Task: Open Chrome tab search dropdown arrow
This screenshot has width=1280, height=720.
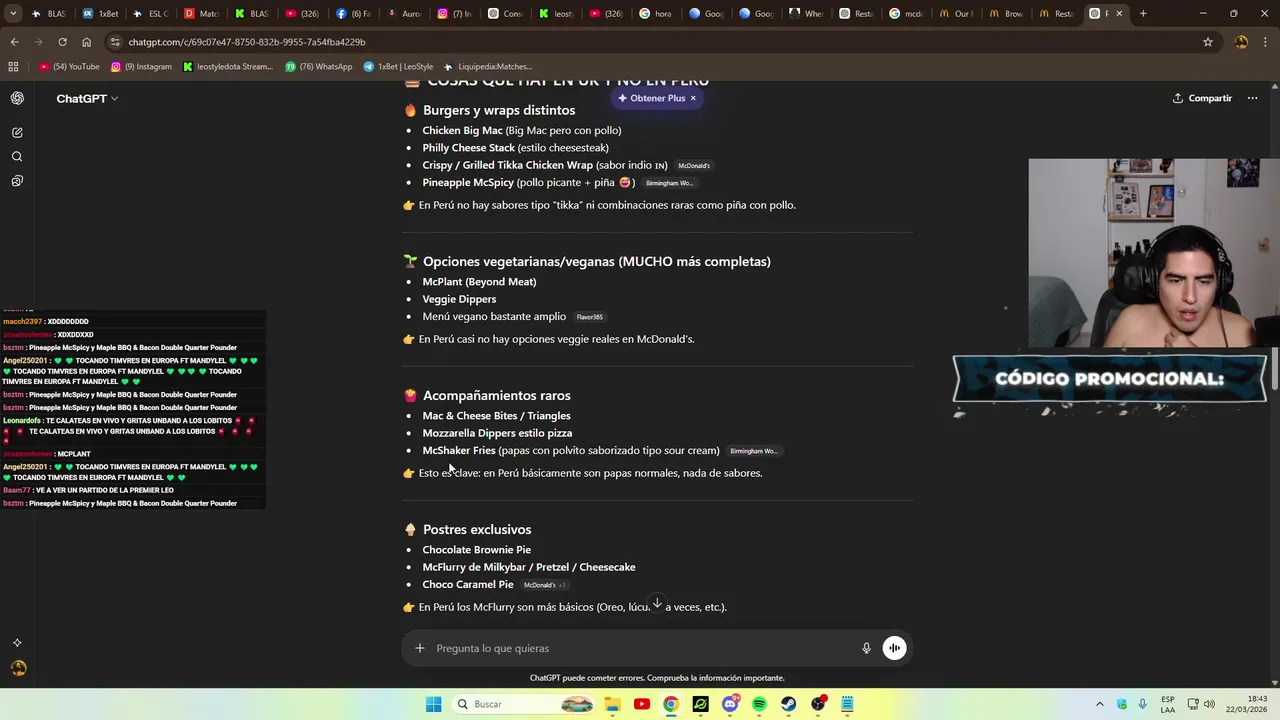Action: [x=11, y=14]
